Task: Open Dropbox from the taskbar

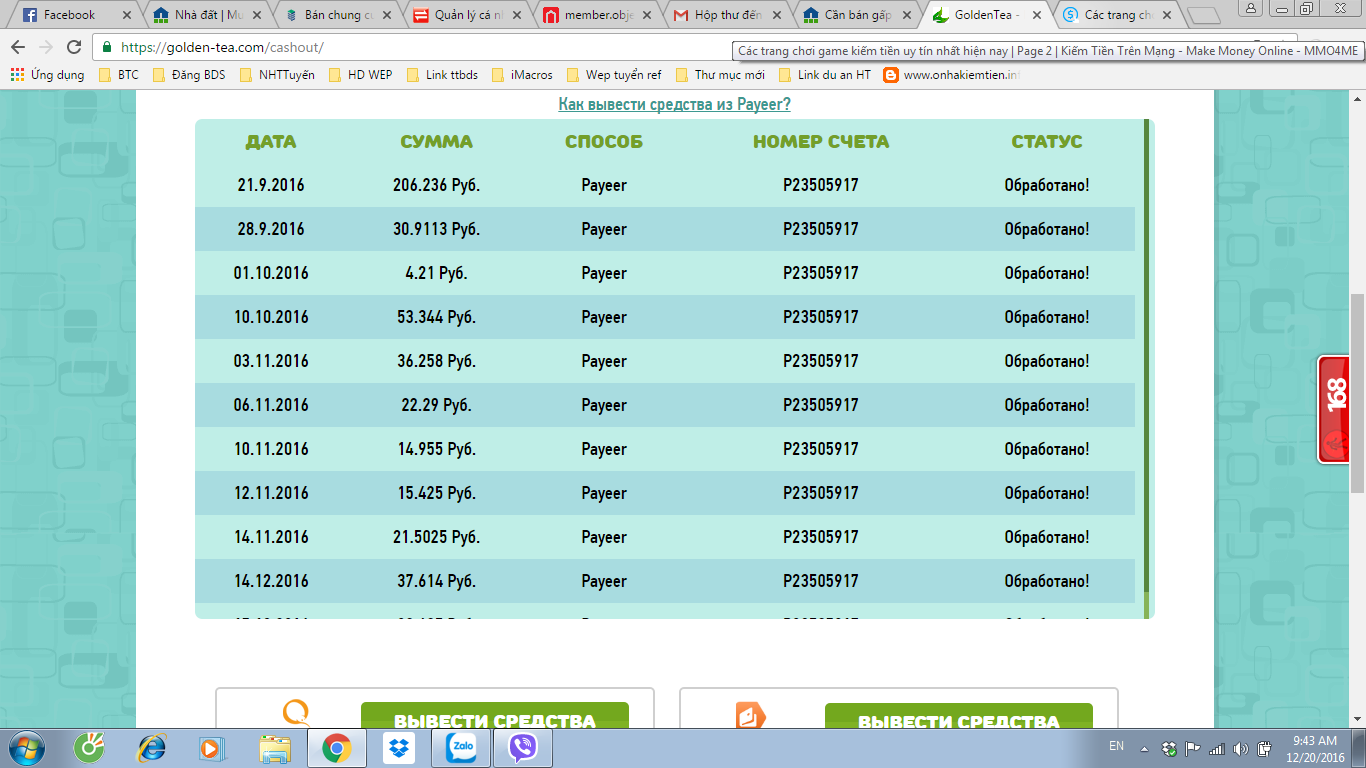Action: click(398, 748)
